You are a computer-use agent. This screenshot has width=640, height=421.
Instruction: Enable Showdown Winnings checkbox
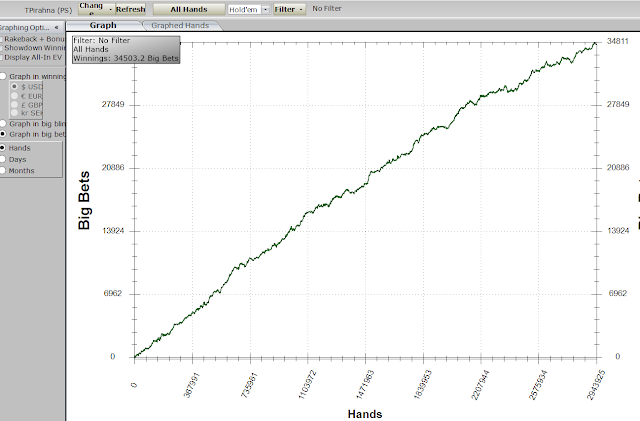tap(1, 48)
